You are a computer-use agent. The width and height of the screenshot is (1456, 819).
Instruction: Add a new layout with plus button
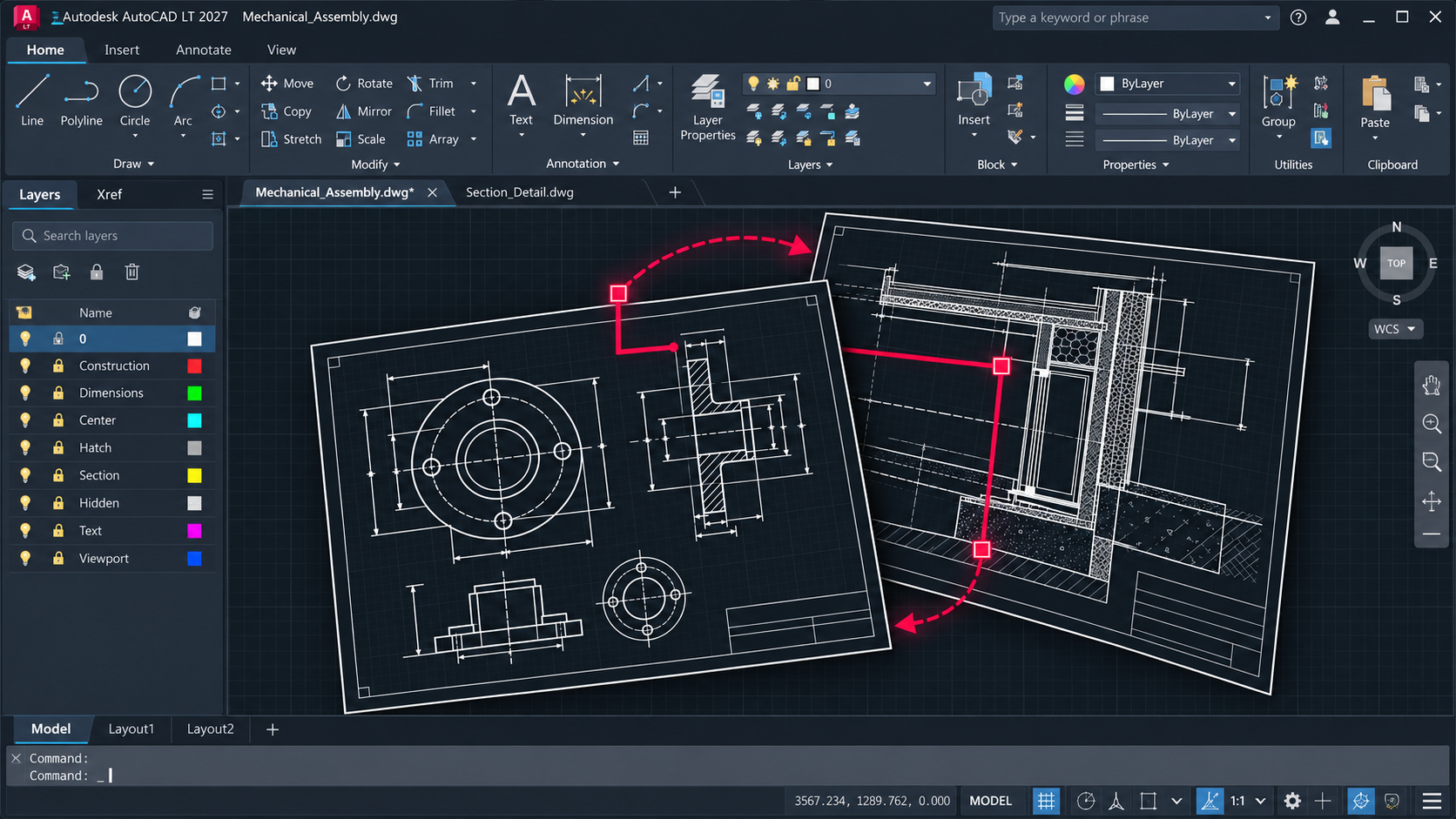(x=273, y=729)
